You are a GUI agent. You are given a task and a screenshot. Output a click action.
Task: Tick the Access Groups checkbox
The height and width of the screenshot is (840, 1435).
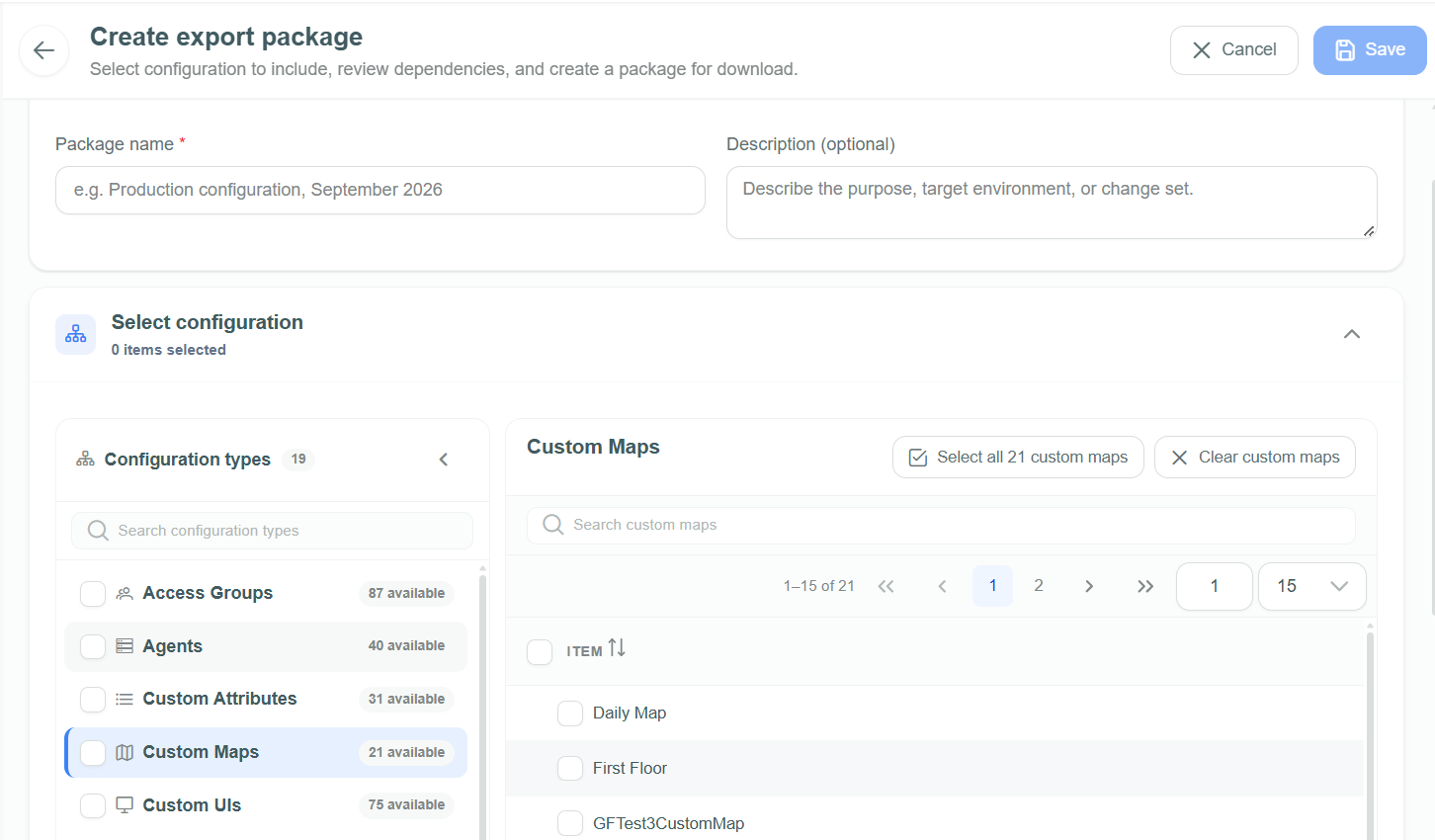point(93,594)
